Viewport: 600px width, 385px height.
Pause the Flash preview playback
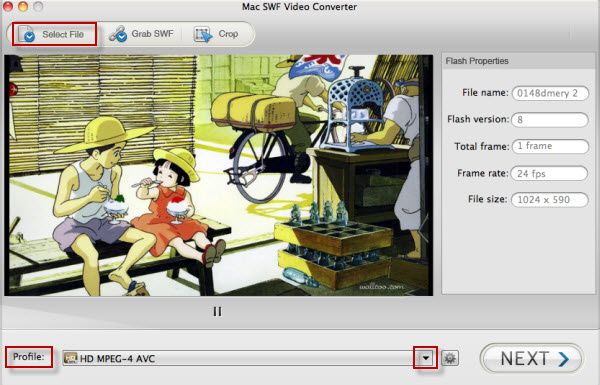(217, 312)
